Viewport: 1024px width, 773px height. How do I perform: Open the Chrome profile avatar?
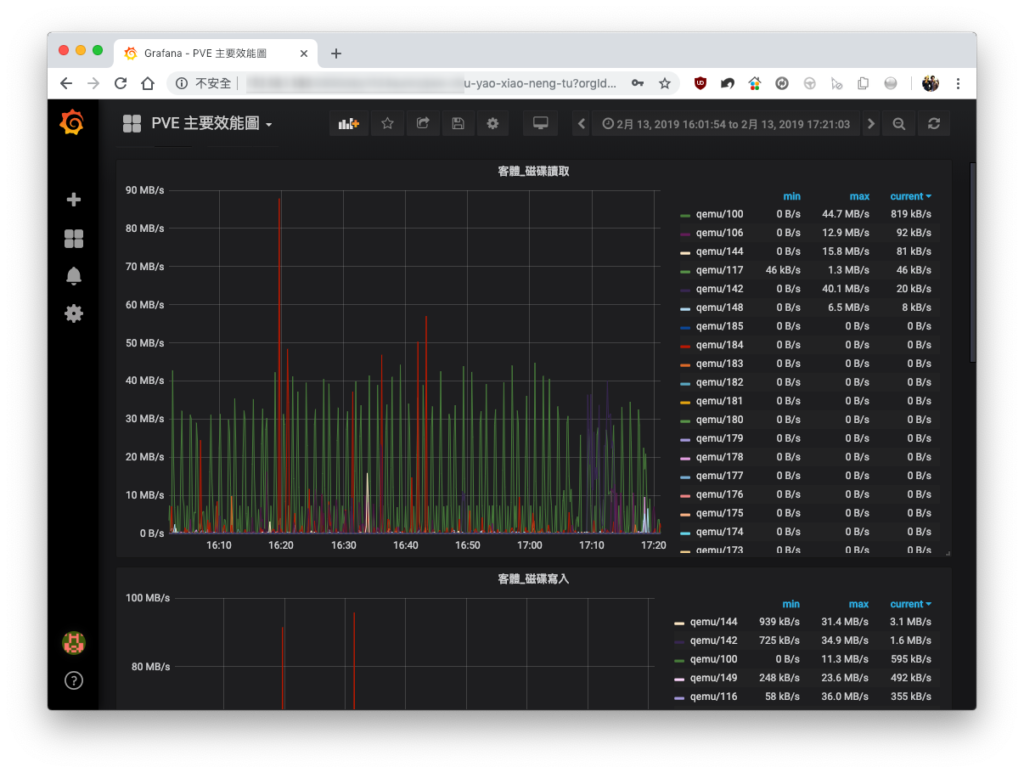tap(930, 84)
